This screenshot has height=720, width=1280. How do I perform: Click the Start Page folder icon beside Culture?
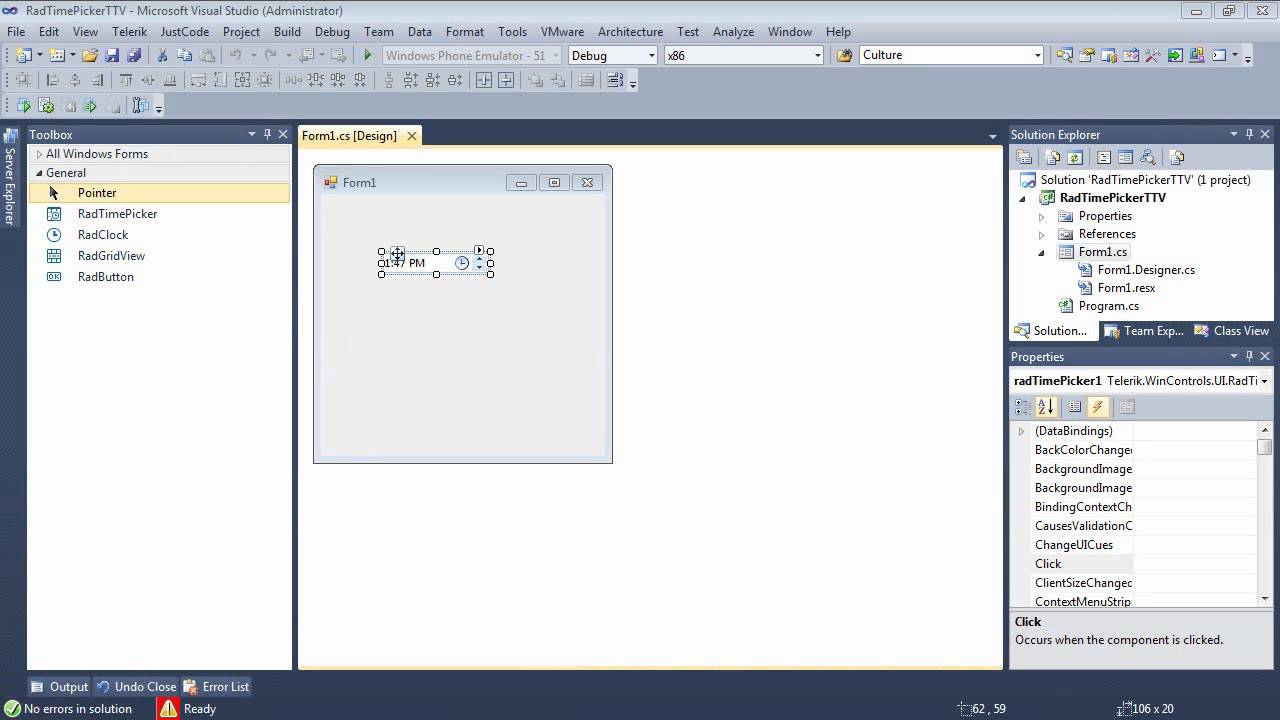point(845,56)
